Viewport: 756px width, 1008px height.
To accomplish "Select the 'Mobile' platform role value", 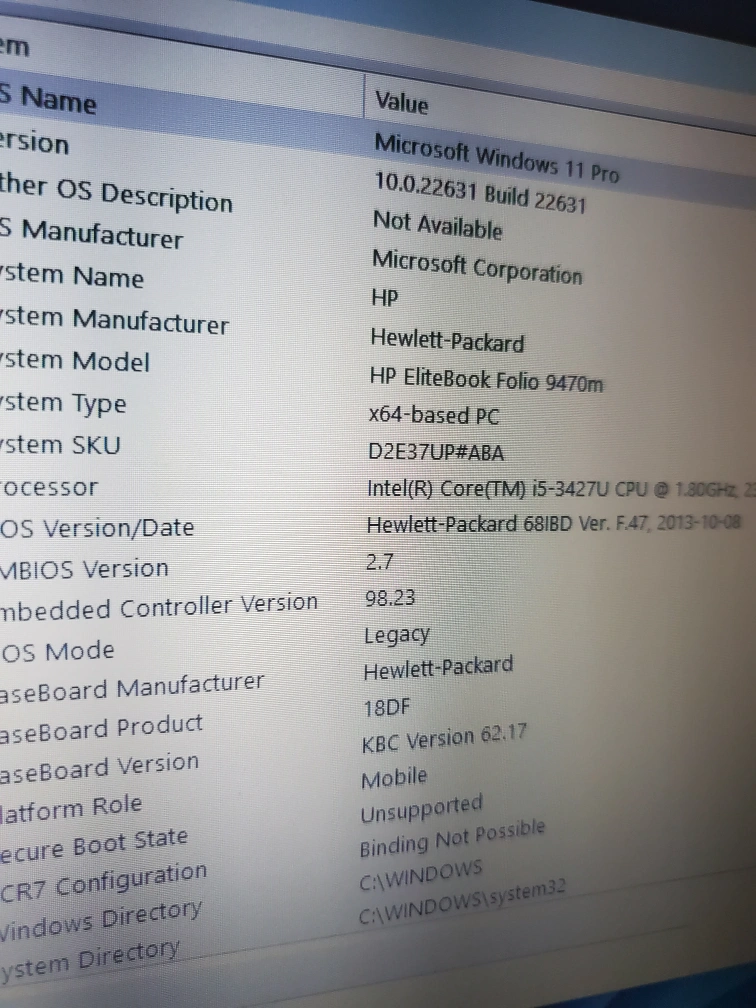I will click(394, 778).
